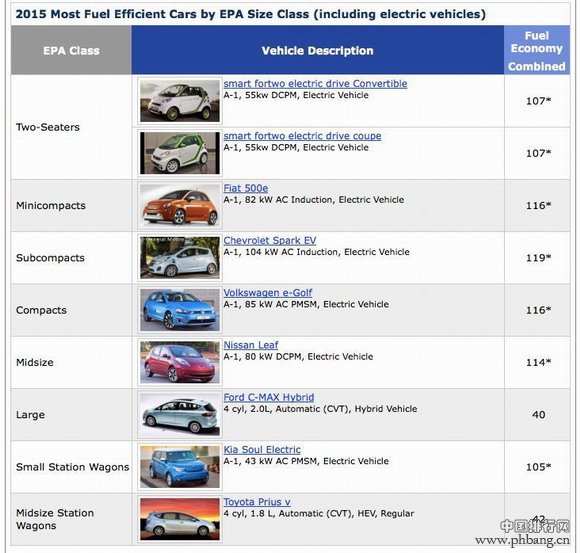The width and height of the screenshot is (580, 553).
Task: Visit the Toyota Prius v link
Action: point(257,502)
